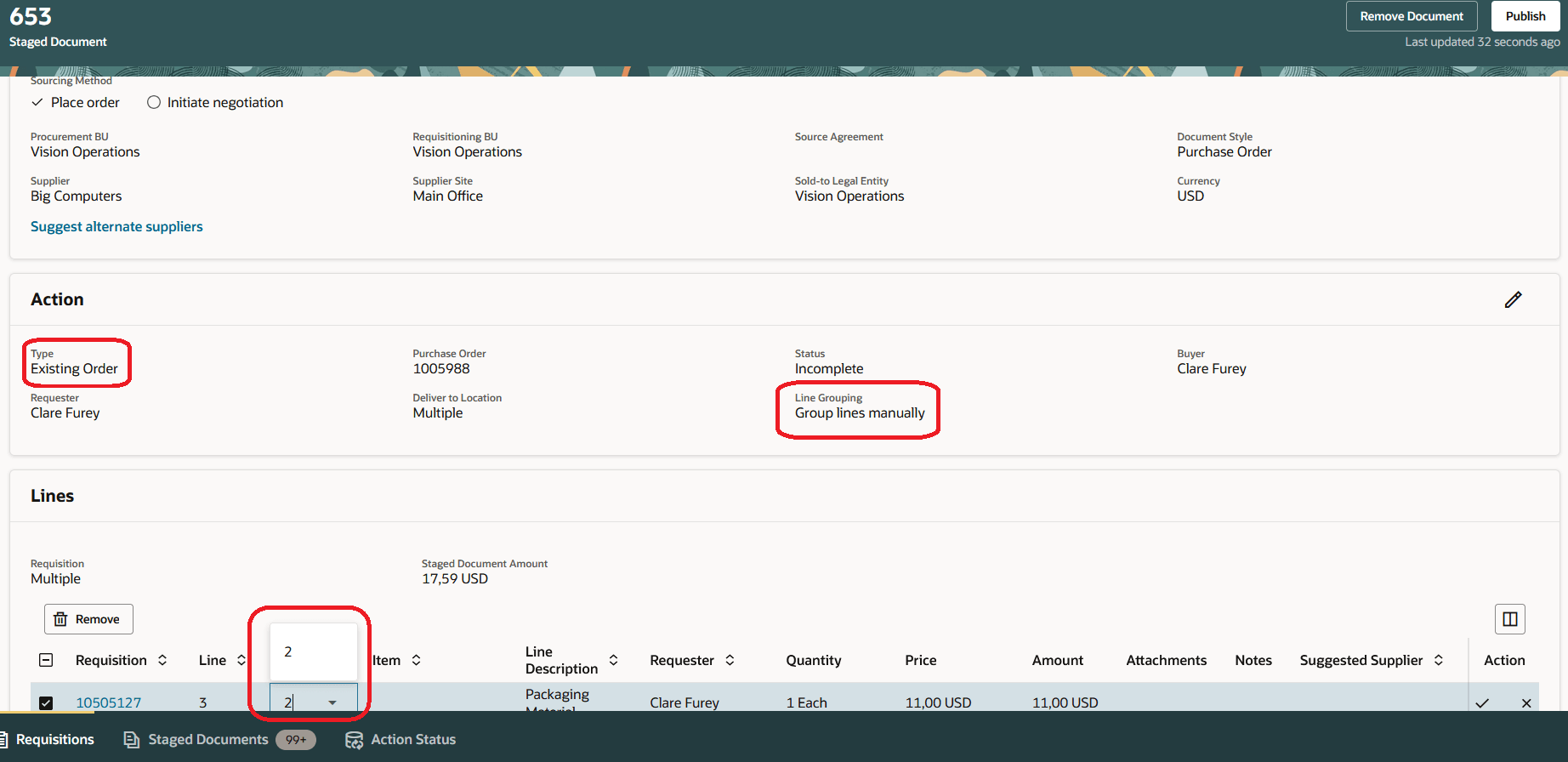Confirm the row edit with the checkmark icon

1482,702
